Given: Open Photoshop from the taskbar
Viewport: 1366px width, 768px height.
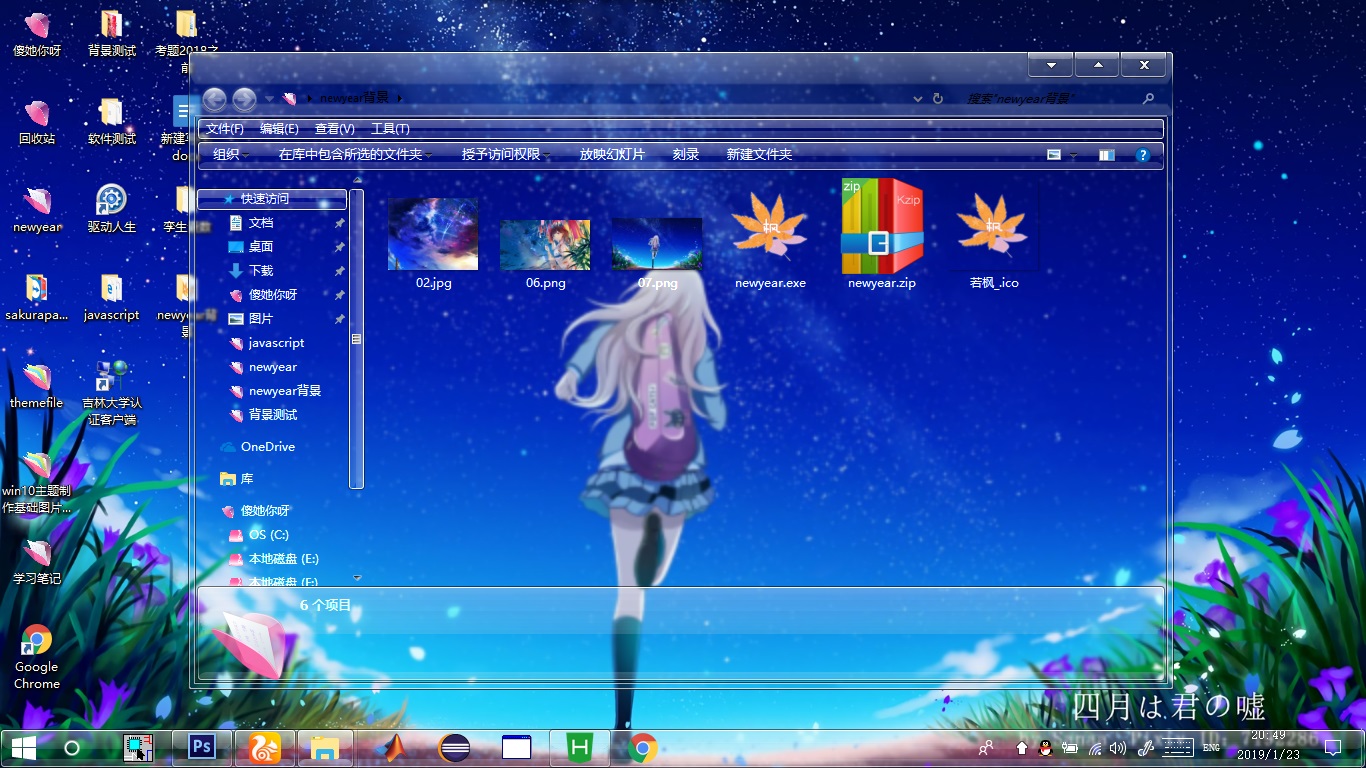Looking at the screenshot, I should (203, 747).
